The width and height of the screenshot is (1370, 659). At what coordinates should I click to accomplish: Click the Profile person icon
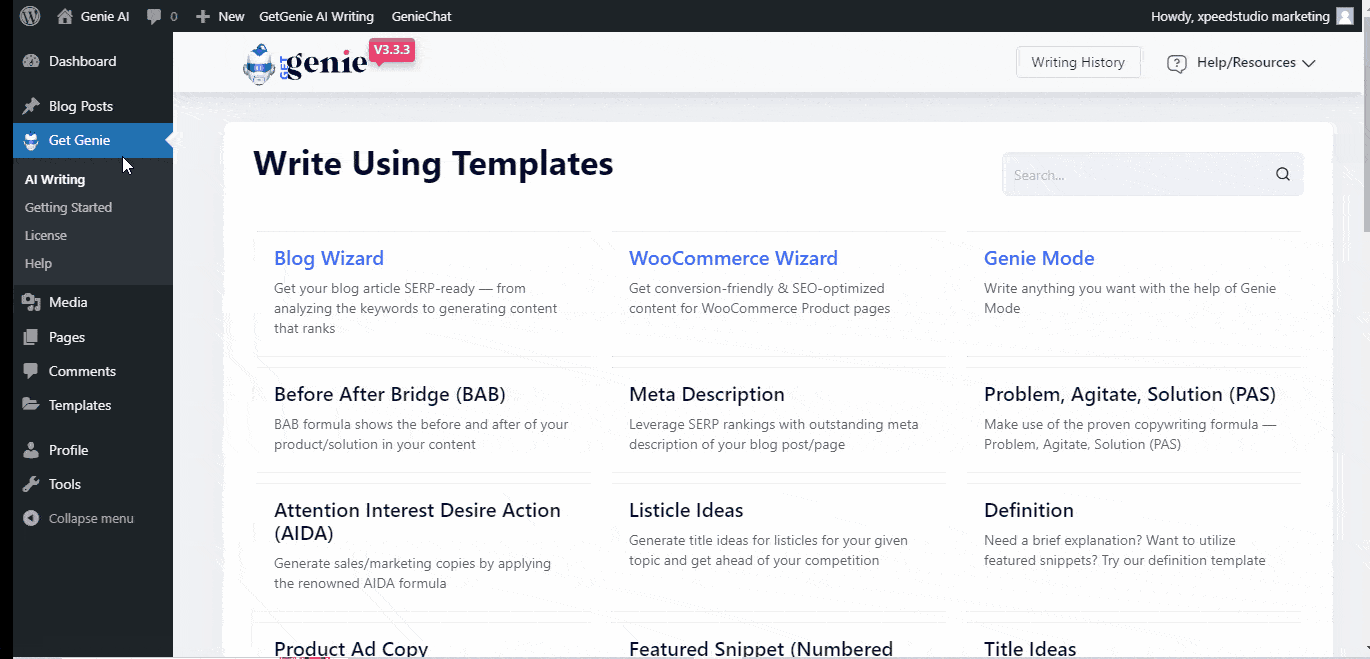click(31, 450)
